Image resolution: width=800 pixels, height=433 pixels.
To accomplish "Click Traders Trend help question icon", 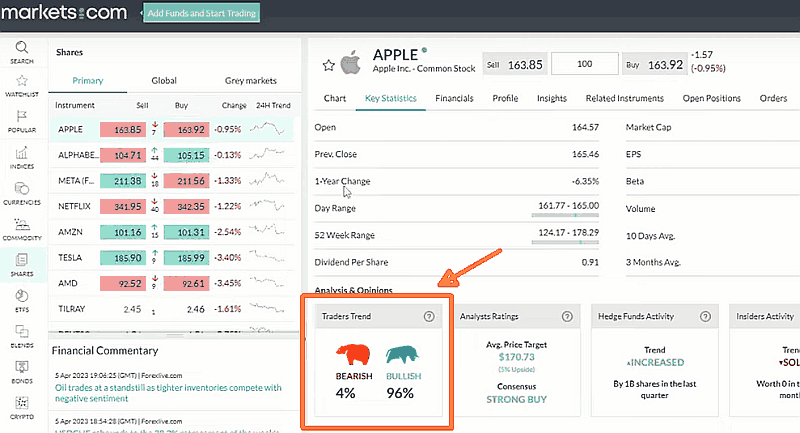I will point(429,316).
